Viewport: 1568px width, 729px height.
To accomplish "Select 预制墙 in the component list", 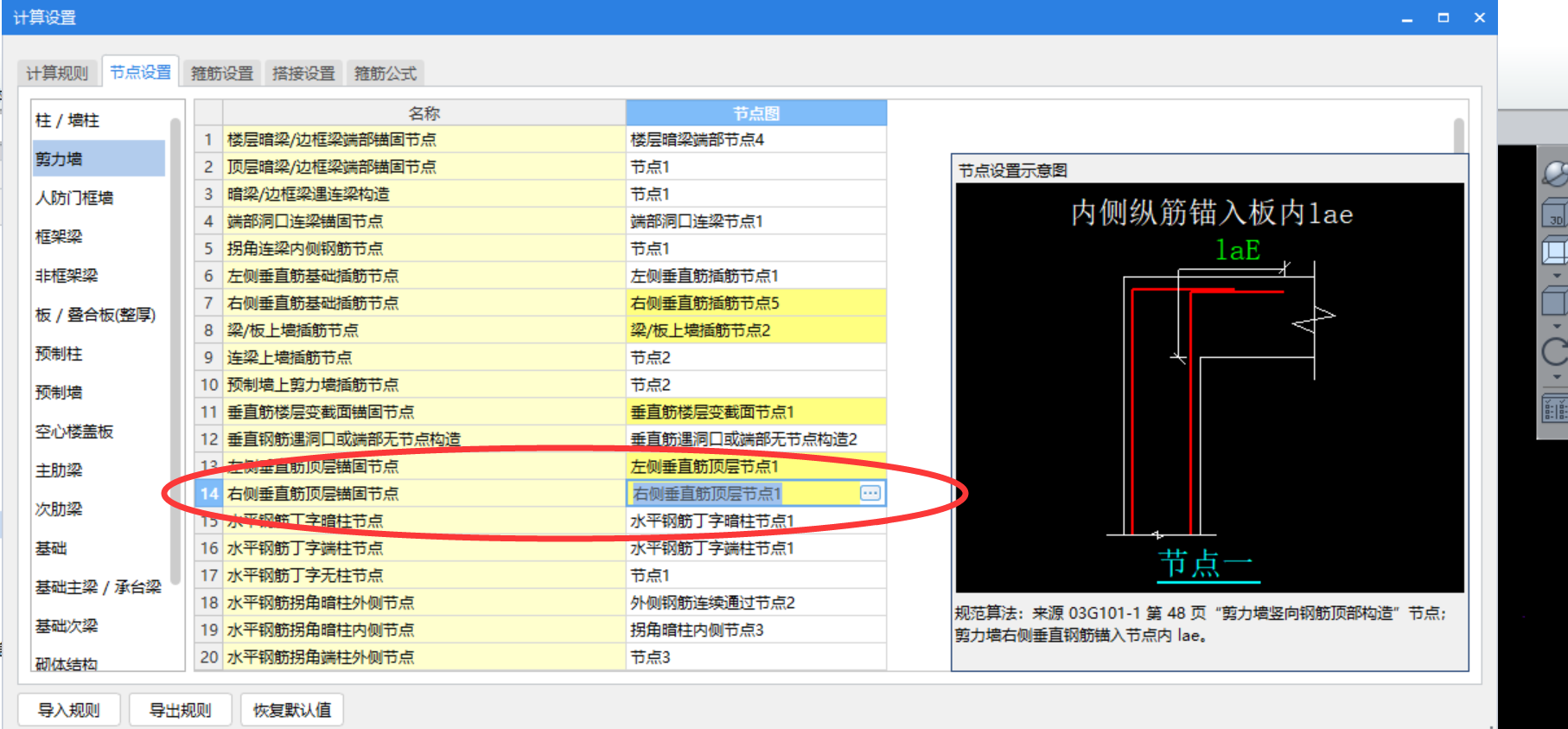I will click(x=98, y=393).
